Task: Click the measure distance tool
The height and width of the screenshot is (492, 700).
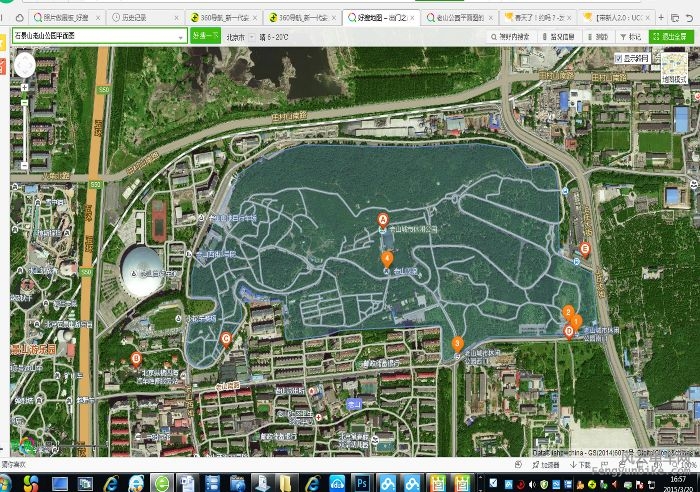Action: 597,36
